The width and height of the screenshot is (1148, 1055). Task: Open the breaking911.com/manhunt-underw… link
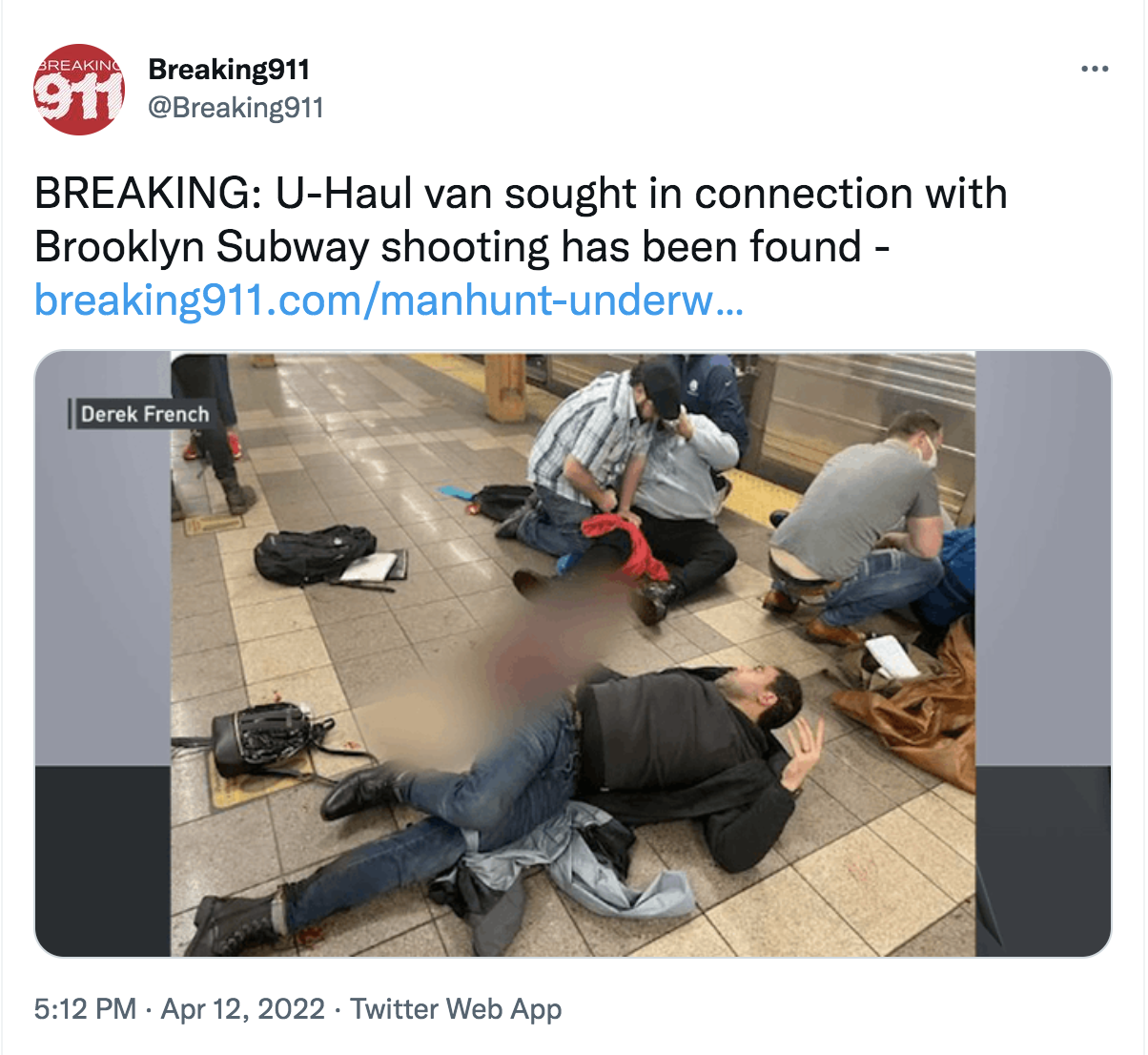[x=388, y=300]
